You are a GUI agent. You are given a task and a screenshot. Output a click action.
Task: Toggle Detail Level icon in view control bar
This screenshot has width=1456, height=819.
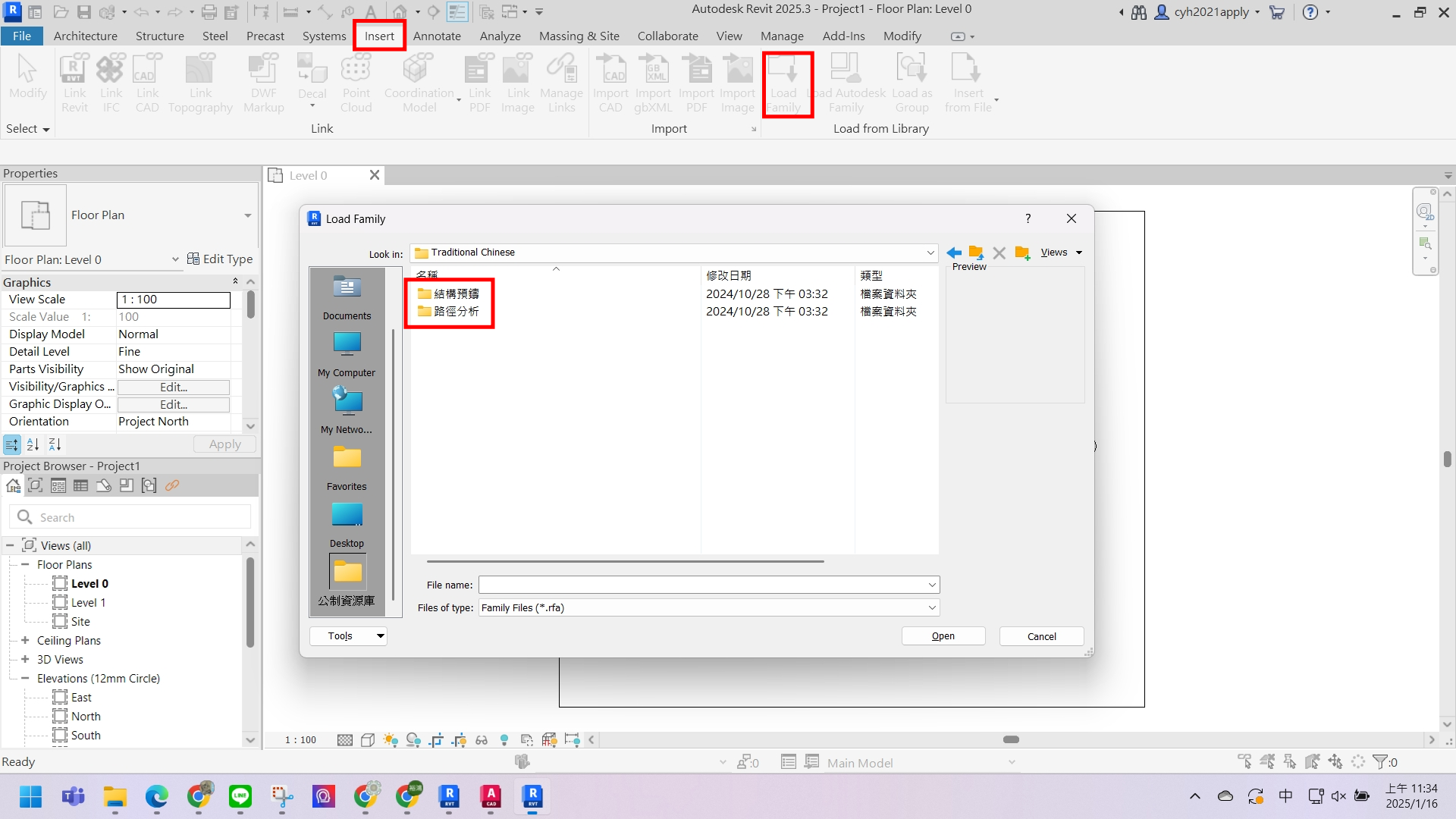click(345, 740)
